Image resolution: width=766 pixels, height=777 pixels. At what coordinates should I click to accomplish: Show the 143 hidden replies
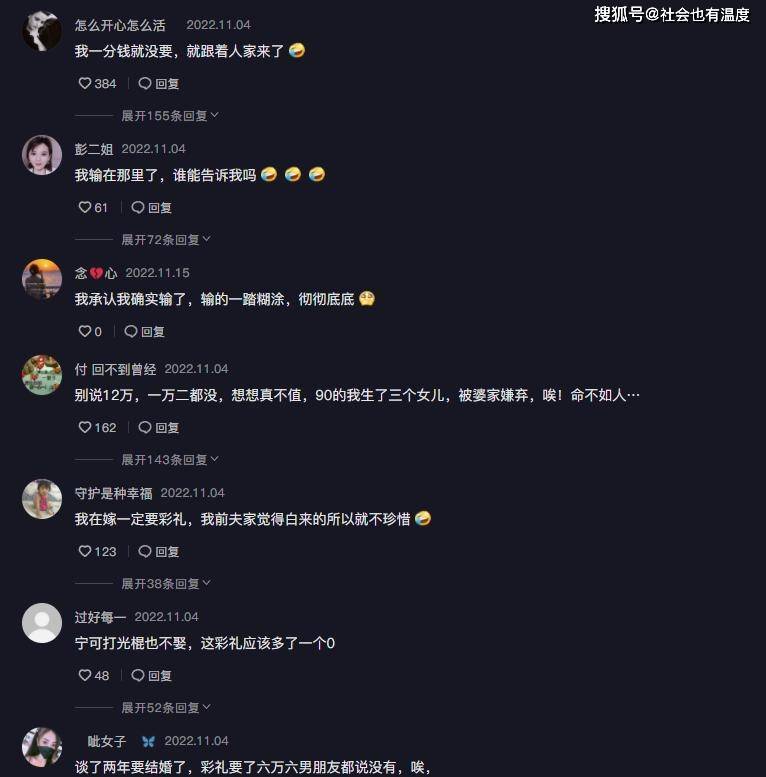170,459
